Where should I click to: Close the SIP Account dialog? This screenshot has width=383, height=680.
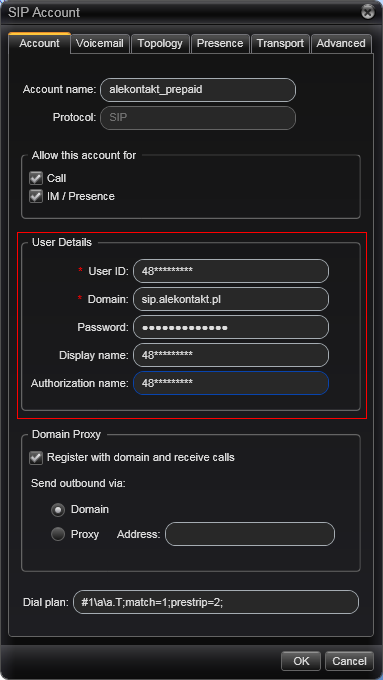point(368,12)
